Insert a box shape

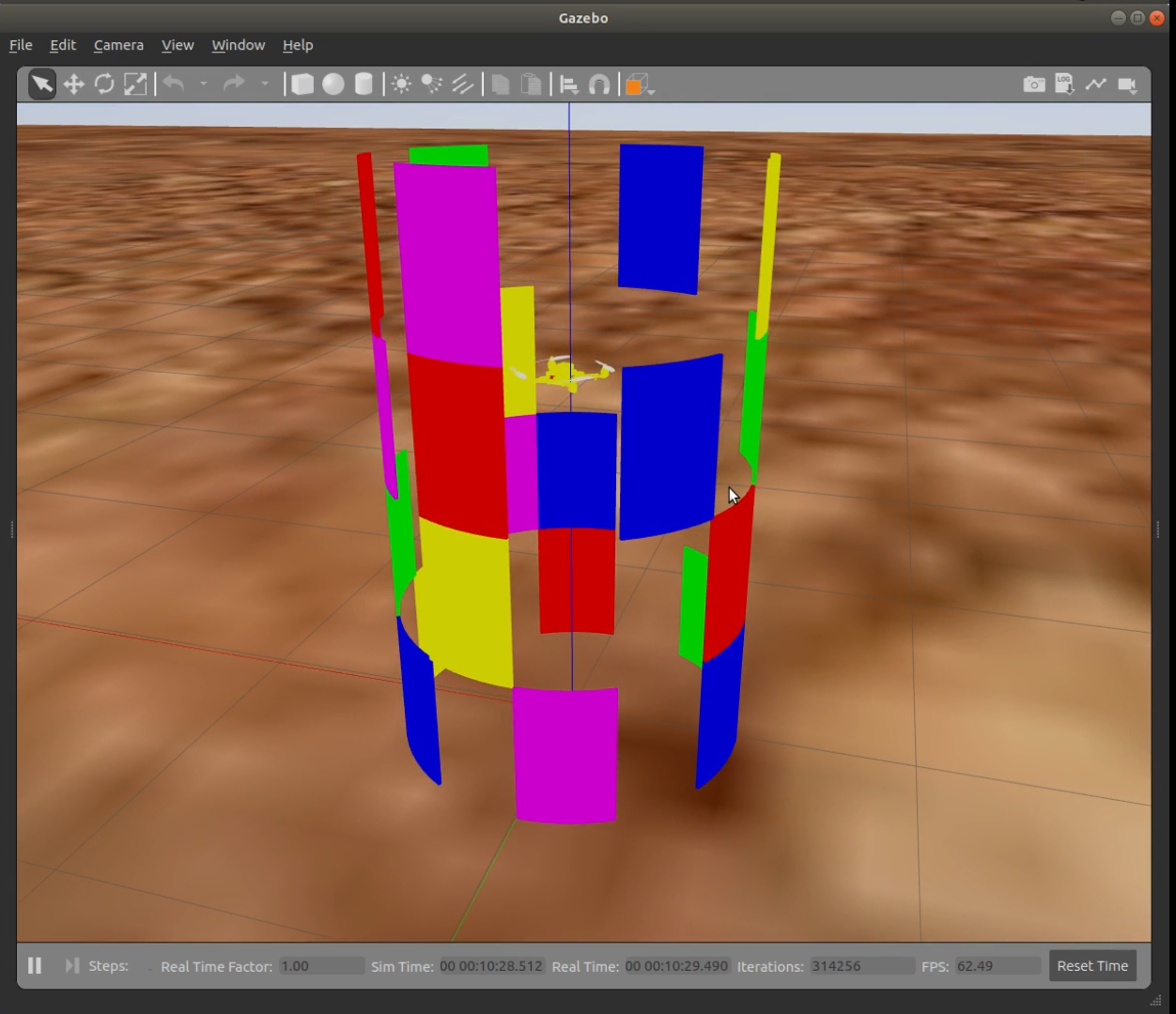302,84
